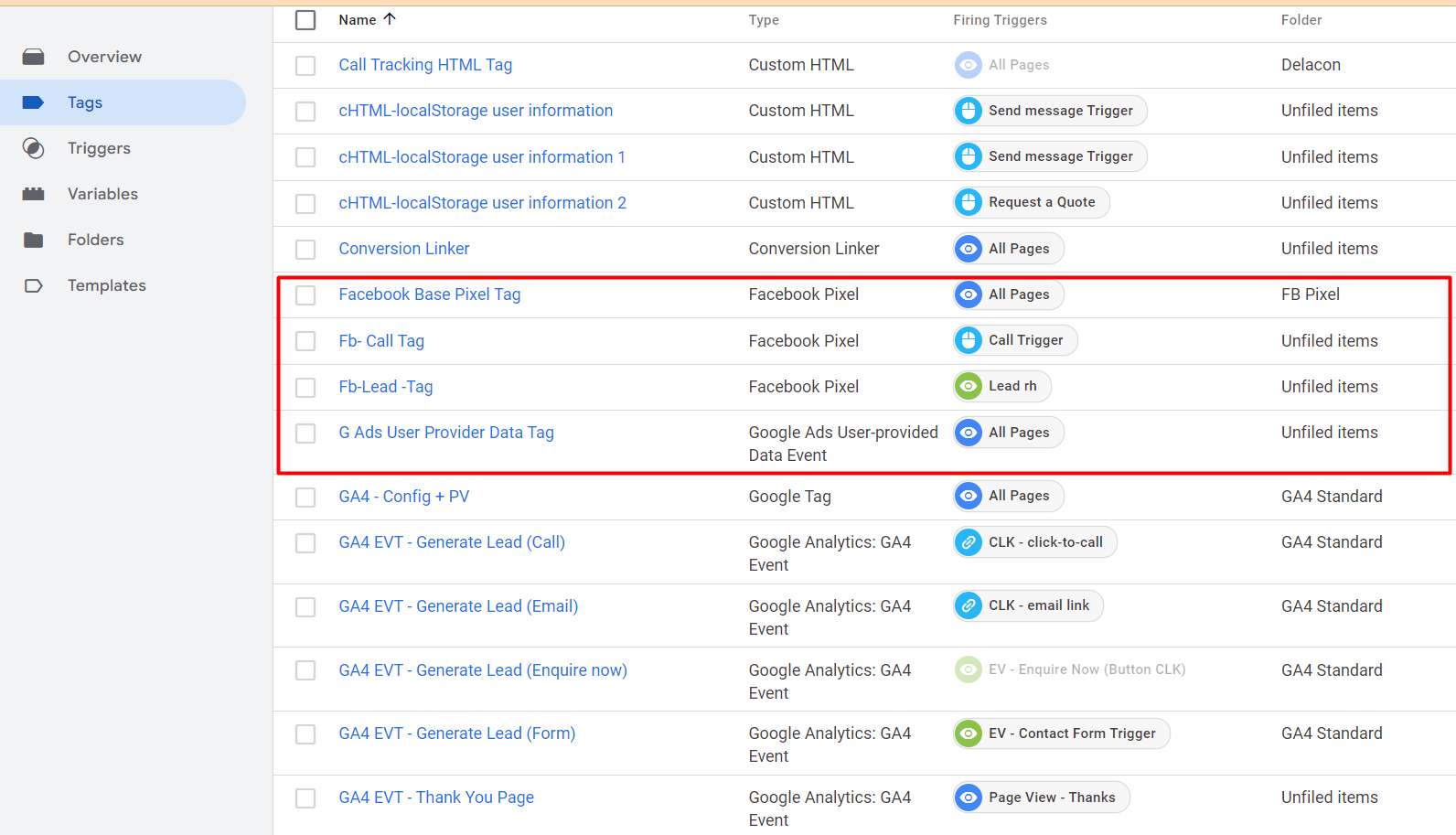Image resolution: width=1456 pixels, height=835 pixels.
Task: Click the Folder column header
Action: 1301,20
